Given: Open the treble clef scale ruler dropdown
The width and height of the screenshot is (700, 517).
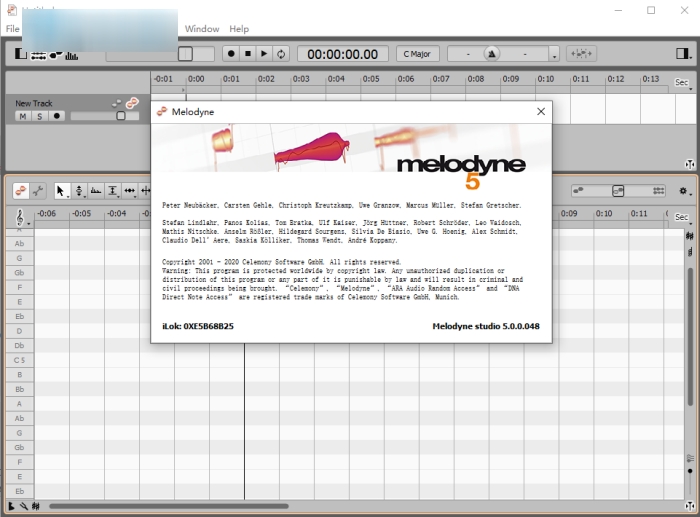Looking at the screenshot, I should pos(21,217).
